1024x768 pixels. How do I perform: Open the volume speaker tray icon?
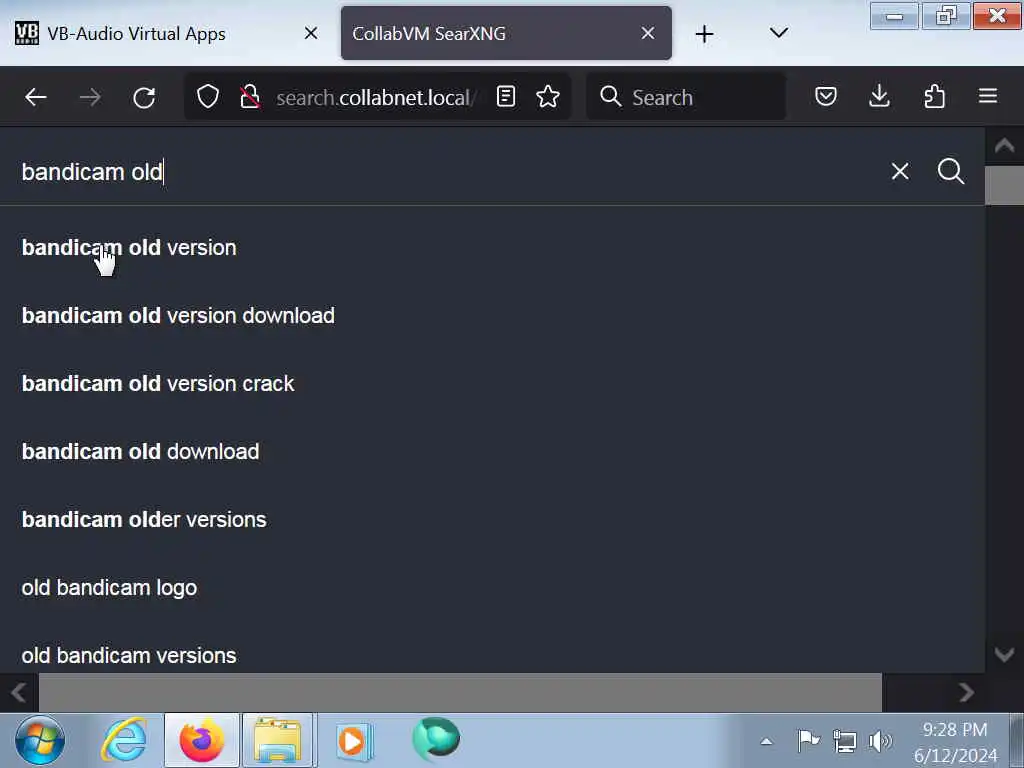[880, 741]
